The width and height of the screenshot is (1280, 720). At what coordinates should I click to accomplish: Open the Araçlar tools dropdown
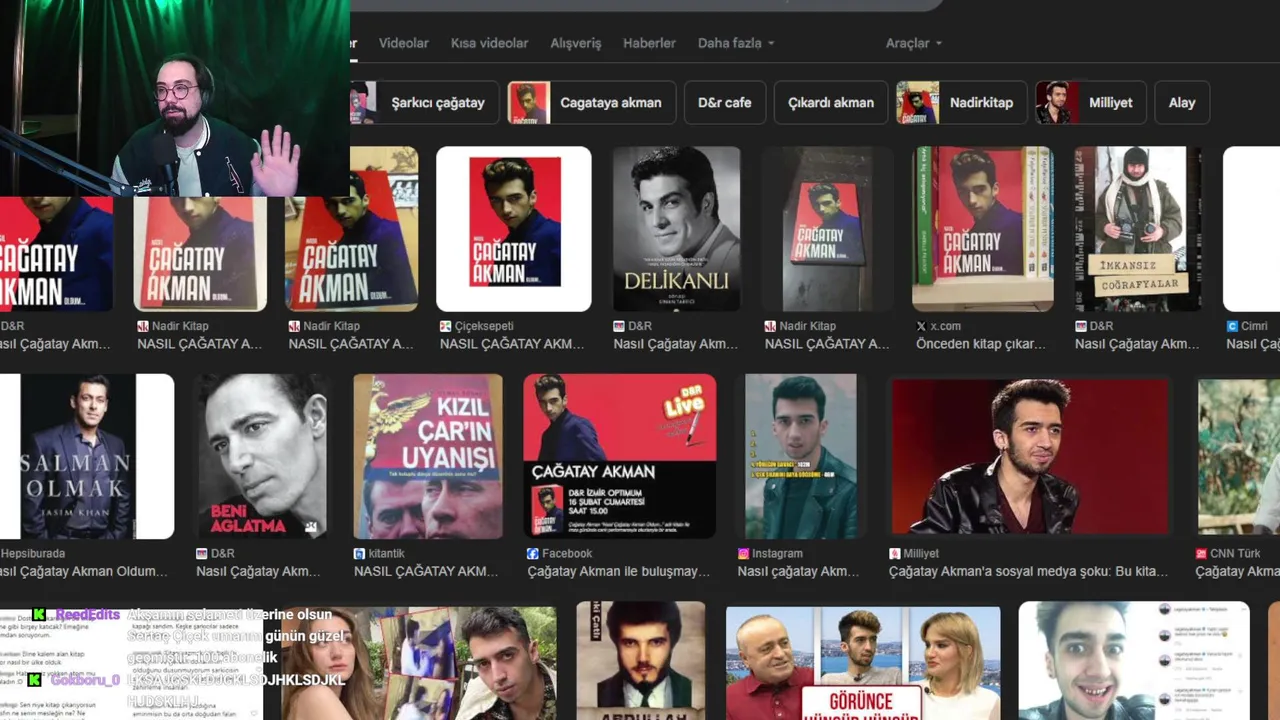click(x=913, y=43)
